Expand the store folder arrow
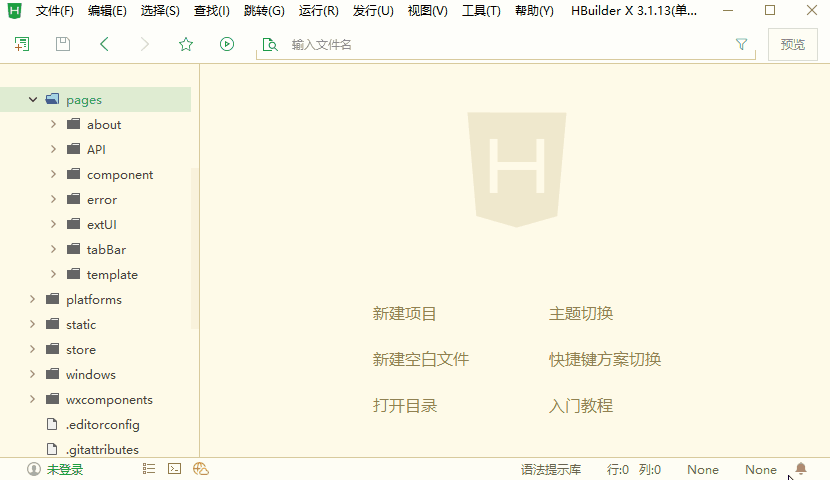830x480 pixels. point(32,349)
